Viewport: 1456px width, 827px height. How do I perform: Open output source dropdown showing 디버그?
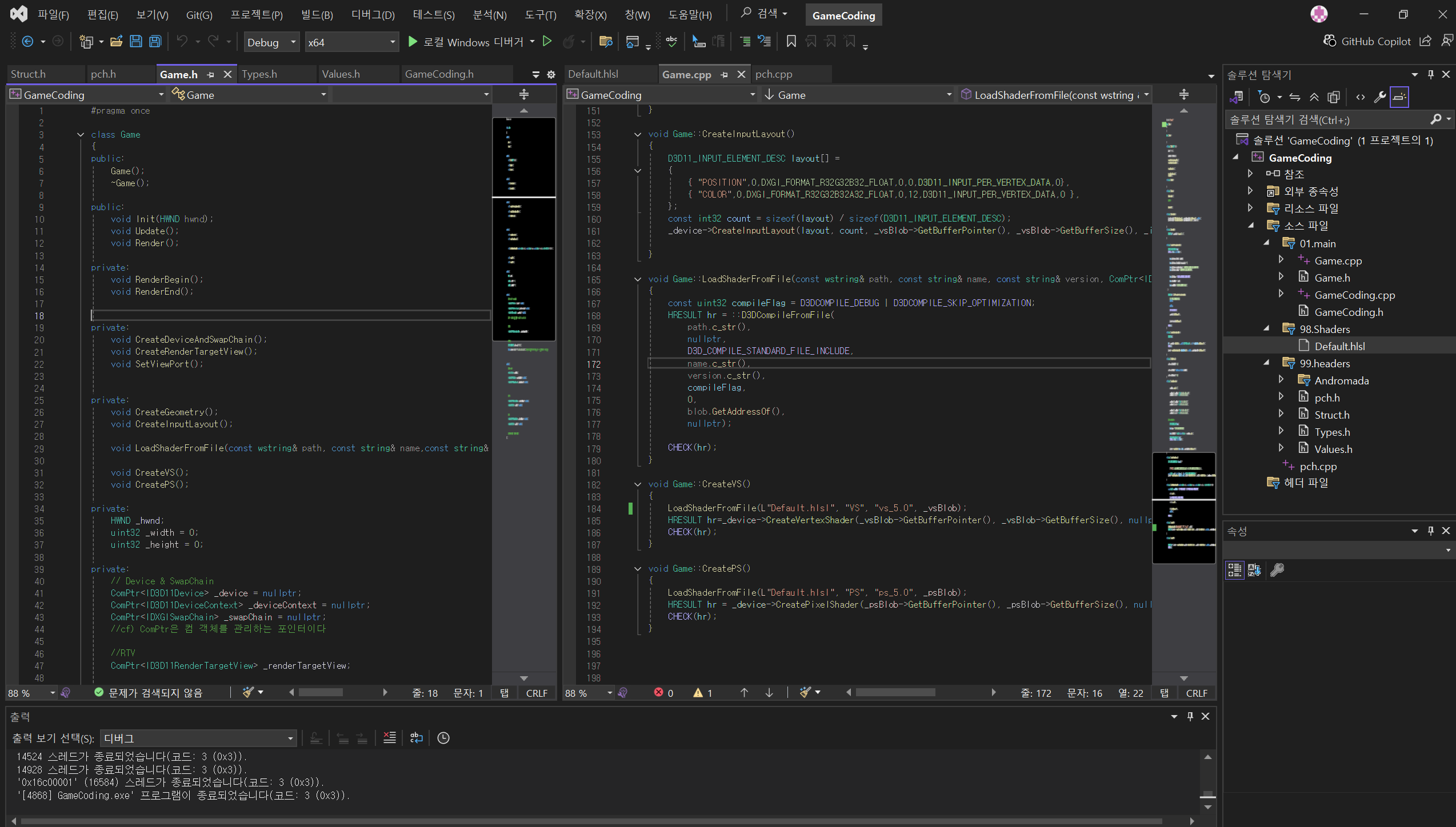click(198, 738)
